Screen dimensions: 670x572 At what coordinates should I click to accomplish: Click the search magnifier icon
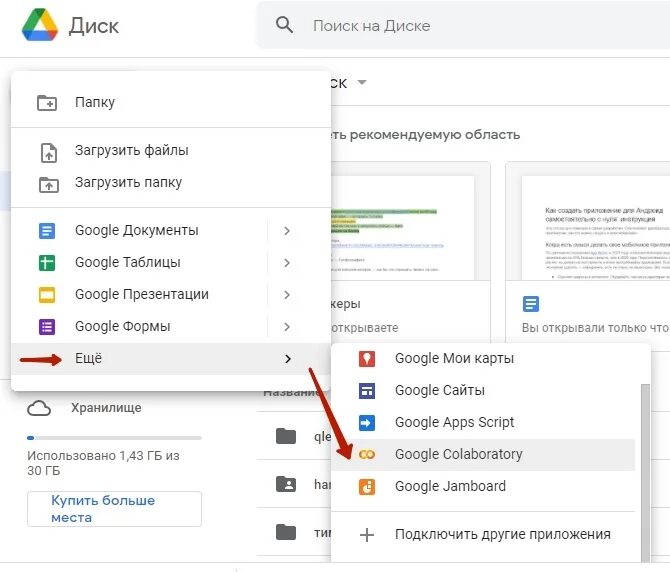284,25
